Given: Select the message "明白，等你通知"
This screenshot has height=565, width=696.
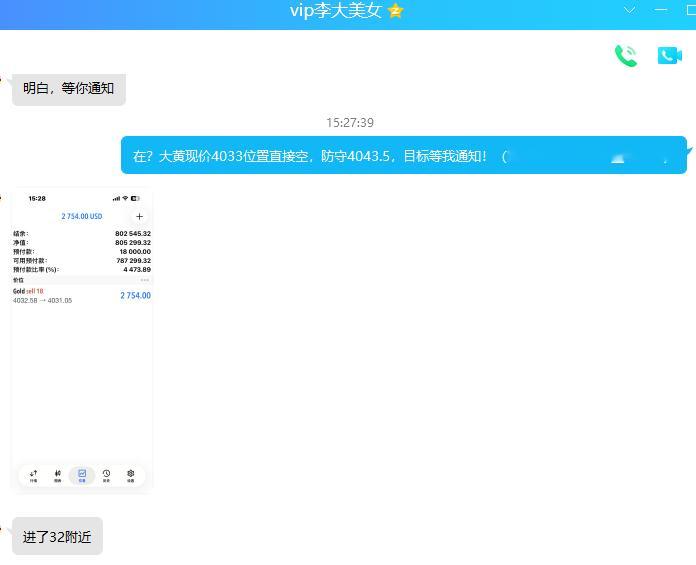Looking at the screenshot, I should [x=69, y=89].
